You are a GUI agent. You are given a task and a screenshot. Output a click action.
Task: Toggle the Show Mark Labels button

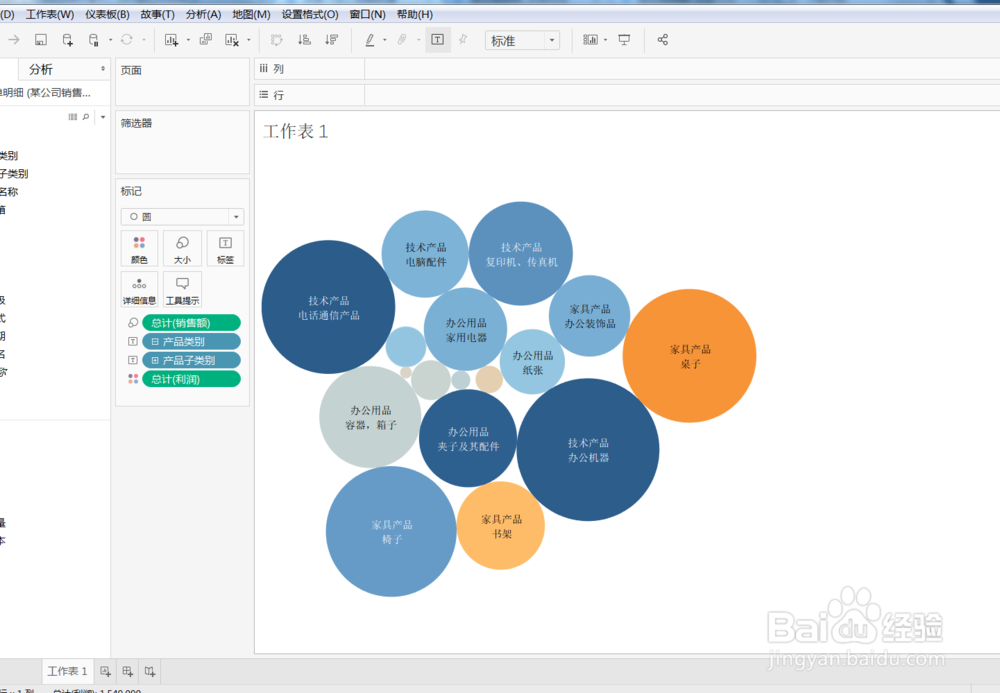click(x=438, y=40)
